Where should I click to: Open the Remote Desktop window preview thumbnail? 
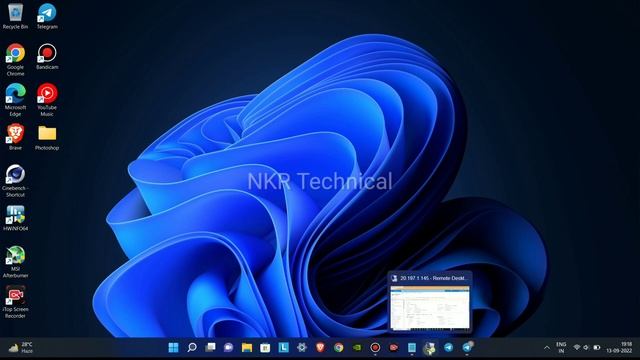pos(430,308)
